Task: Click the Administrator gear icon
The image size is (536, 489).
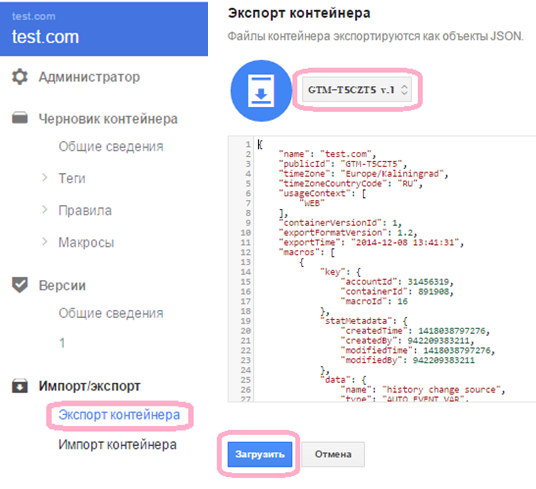Action: (20, 77)
